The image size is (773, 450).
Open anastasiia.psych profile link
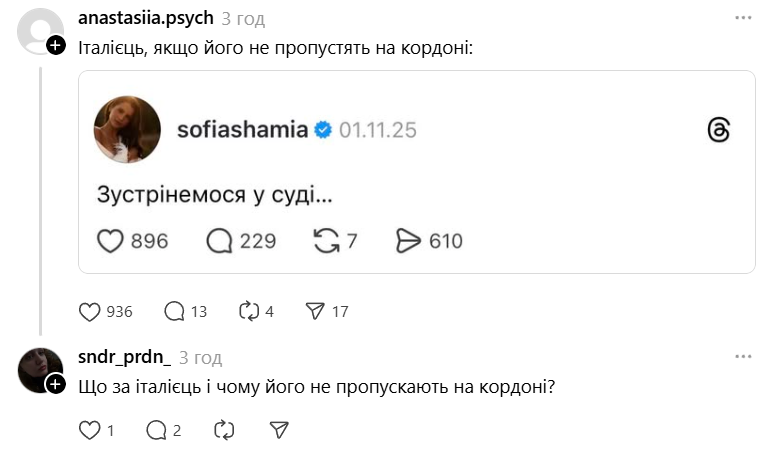[x=145, y=19]
